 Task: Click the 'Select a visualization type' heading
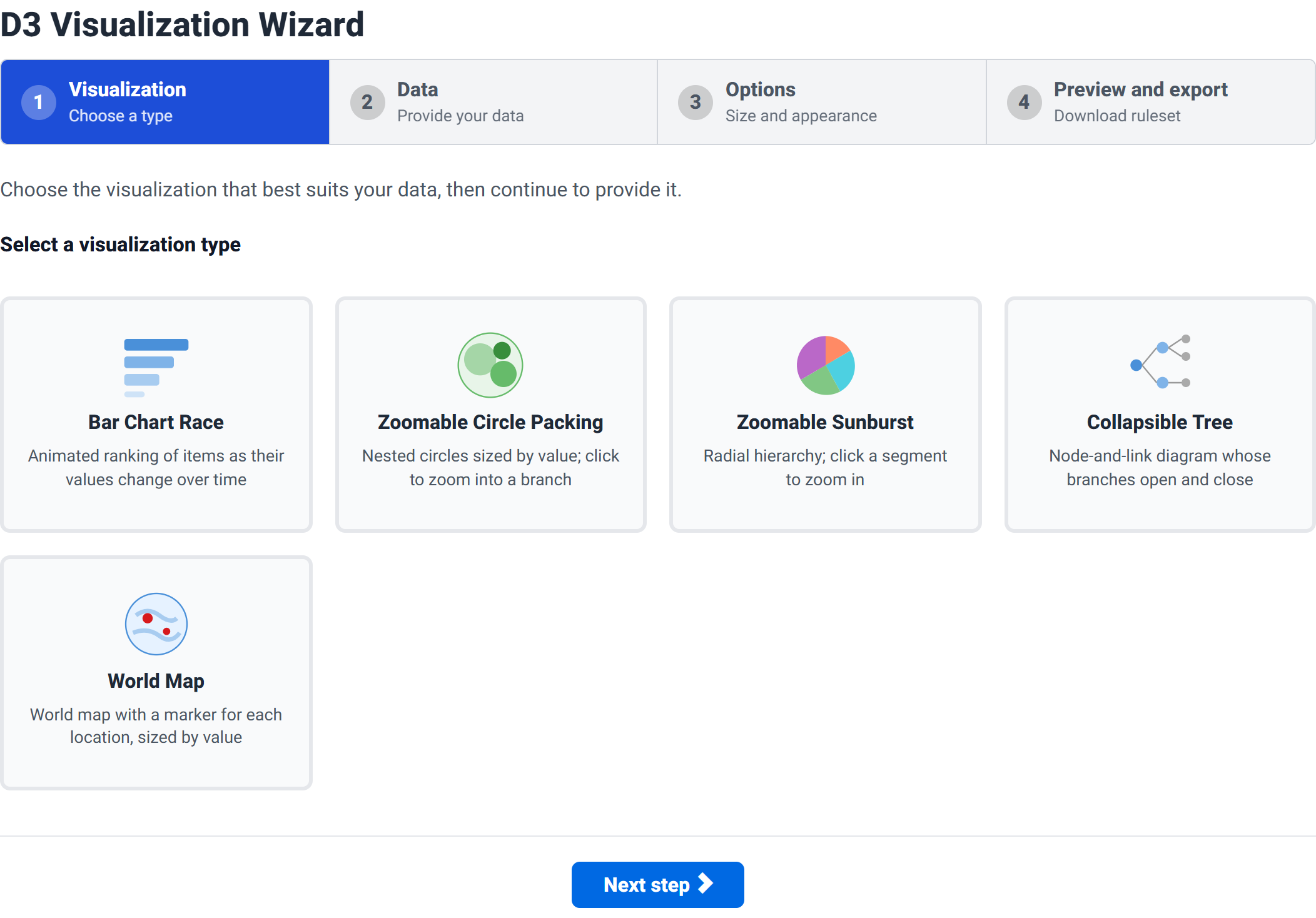(x=121, y=245)
